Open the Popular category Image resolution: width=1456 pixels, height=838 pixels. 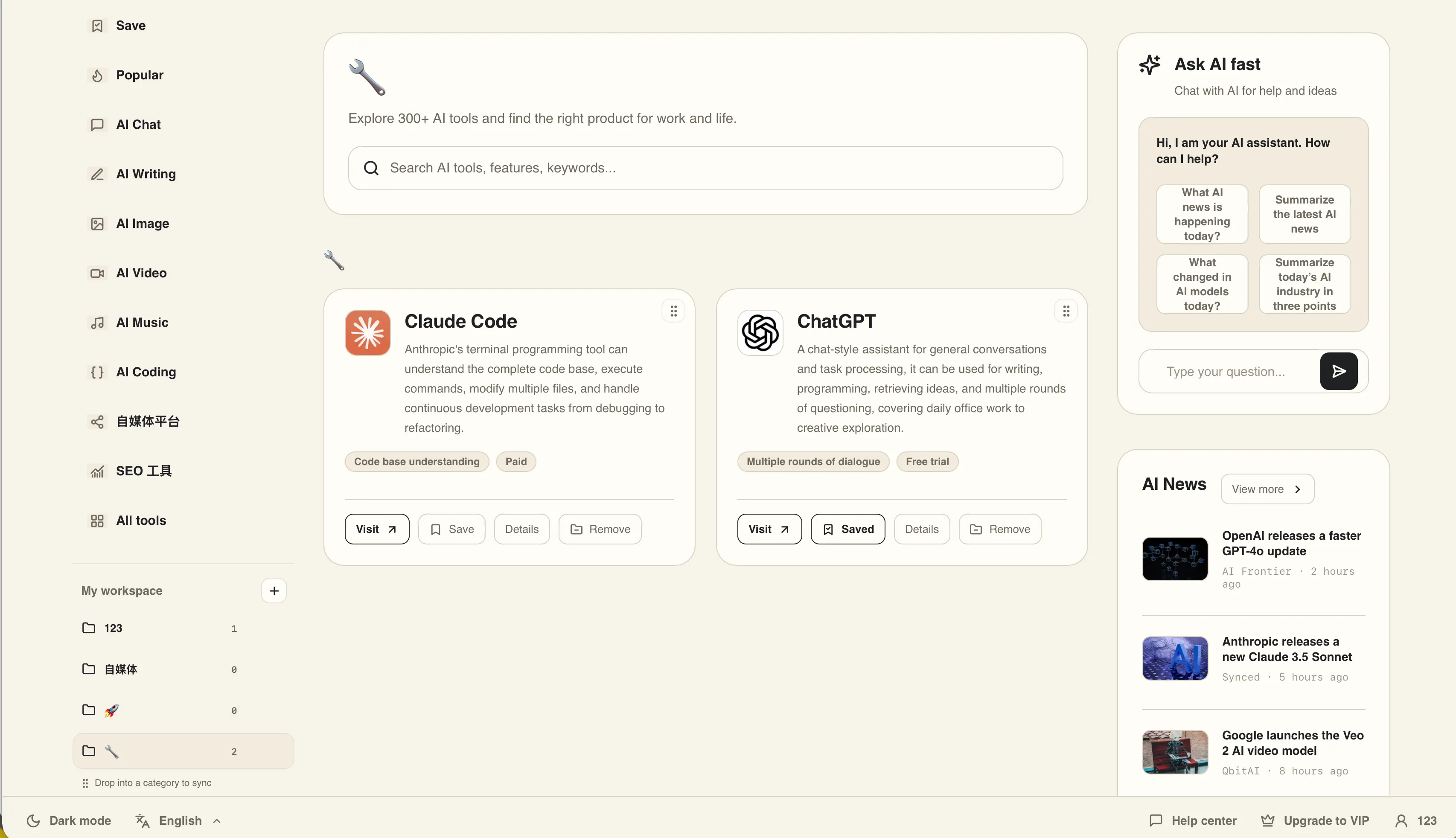183,75
